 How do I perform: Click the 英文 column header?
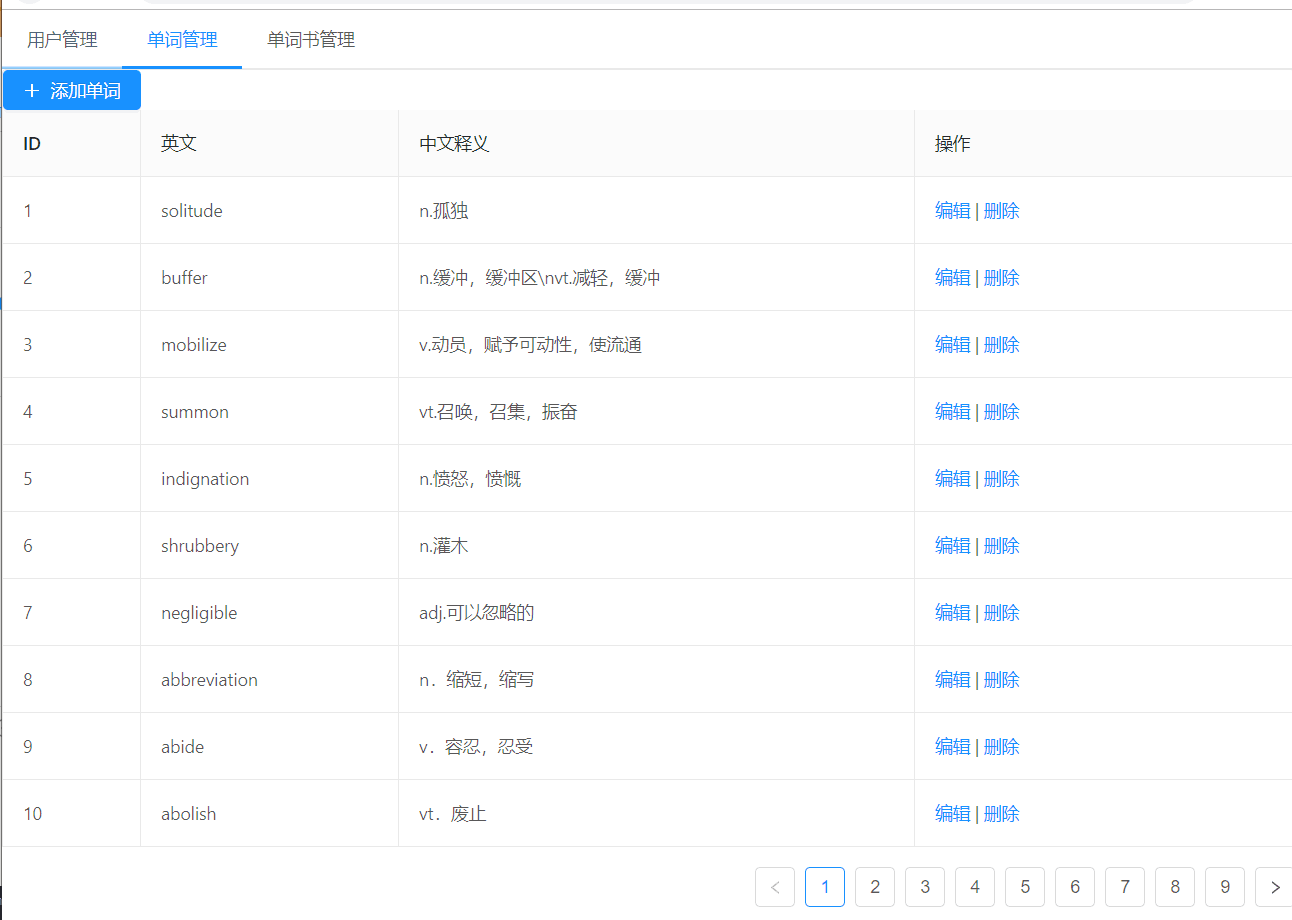pos(270,144)
